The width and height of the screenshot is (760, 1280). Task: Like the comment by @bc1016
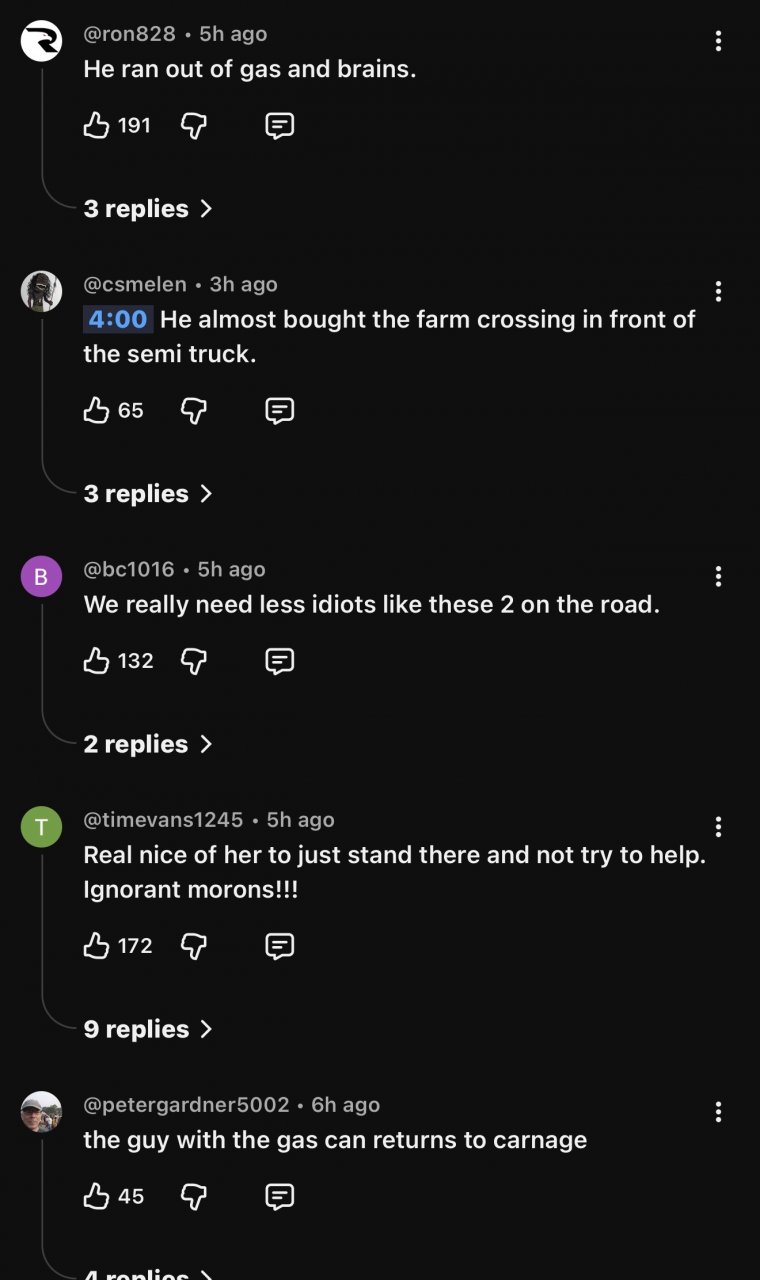[x=97, y=660]
